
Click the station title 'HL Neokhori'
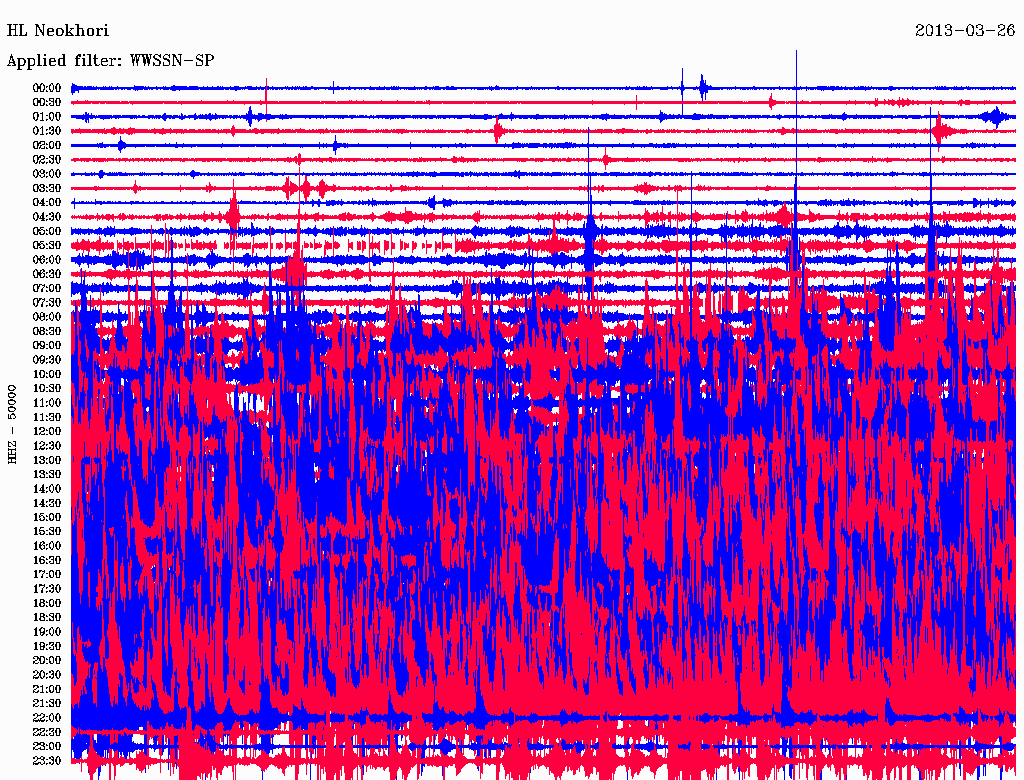click(x=57, y=31)
